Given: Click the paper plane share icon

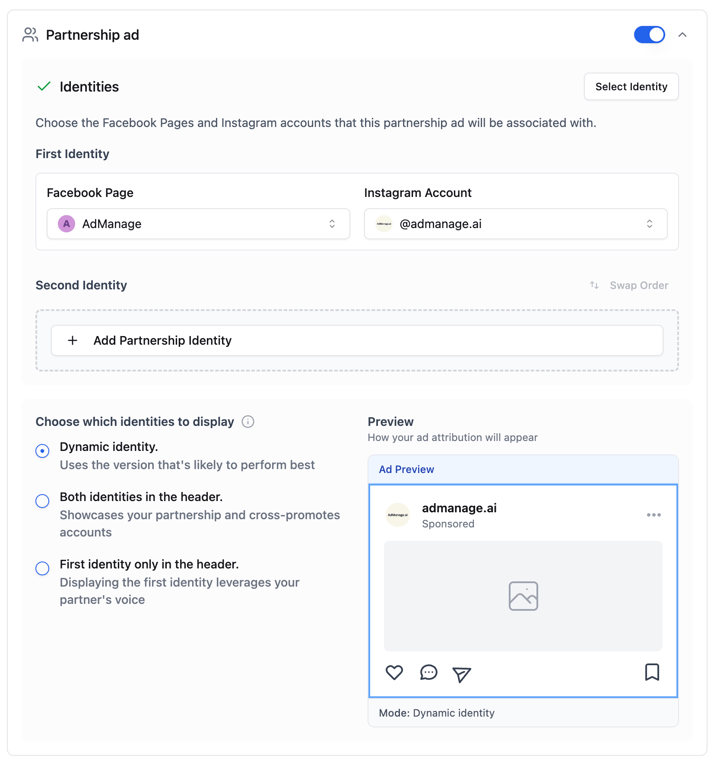Looking at the screenshot, I should (x=461, y=674).
